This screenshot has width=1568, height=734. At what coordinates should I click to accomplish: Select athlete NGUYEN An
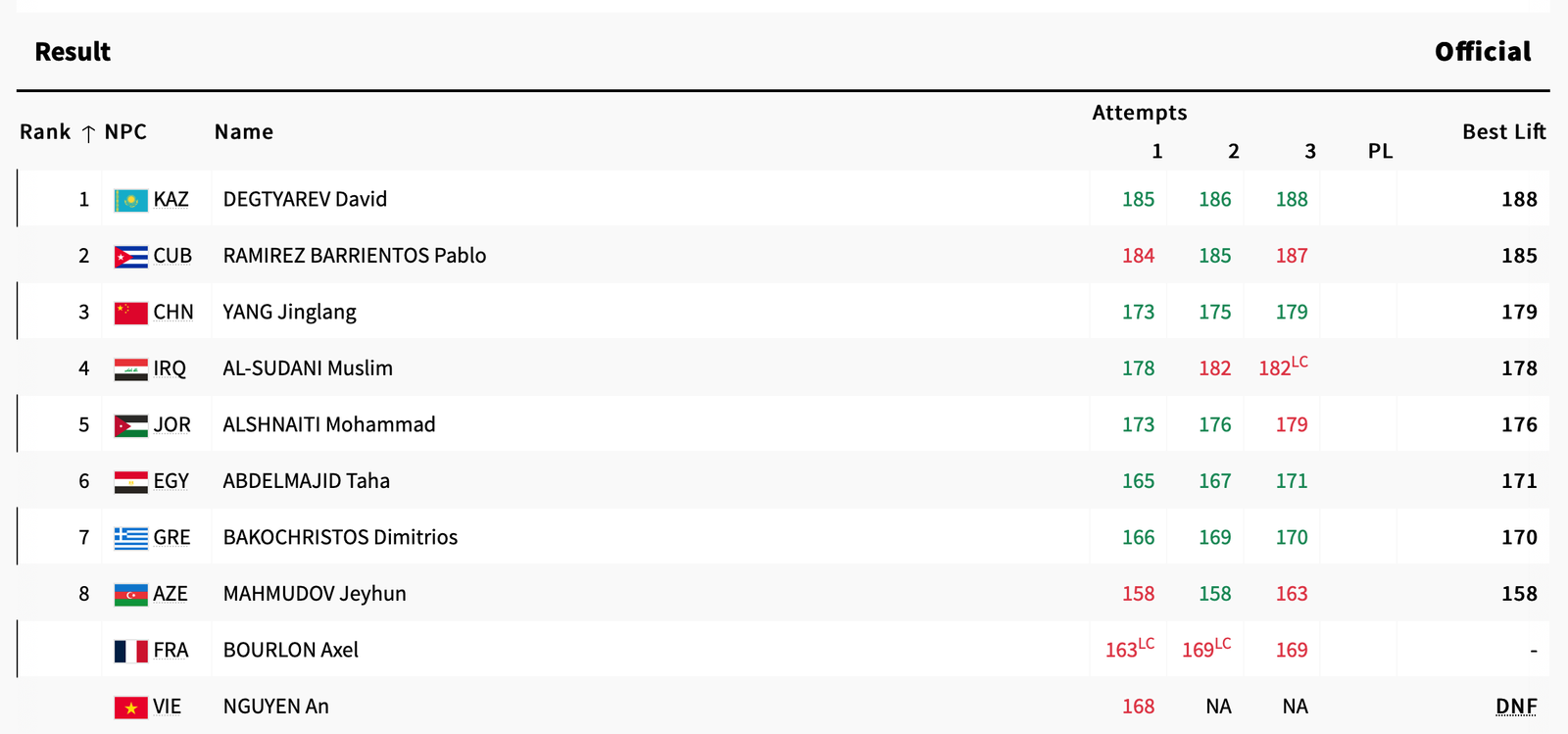tap(276, 707)
